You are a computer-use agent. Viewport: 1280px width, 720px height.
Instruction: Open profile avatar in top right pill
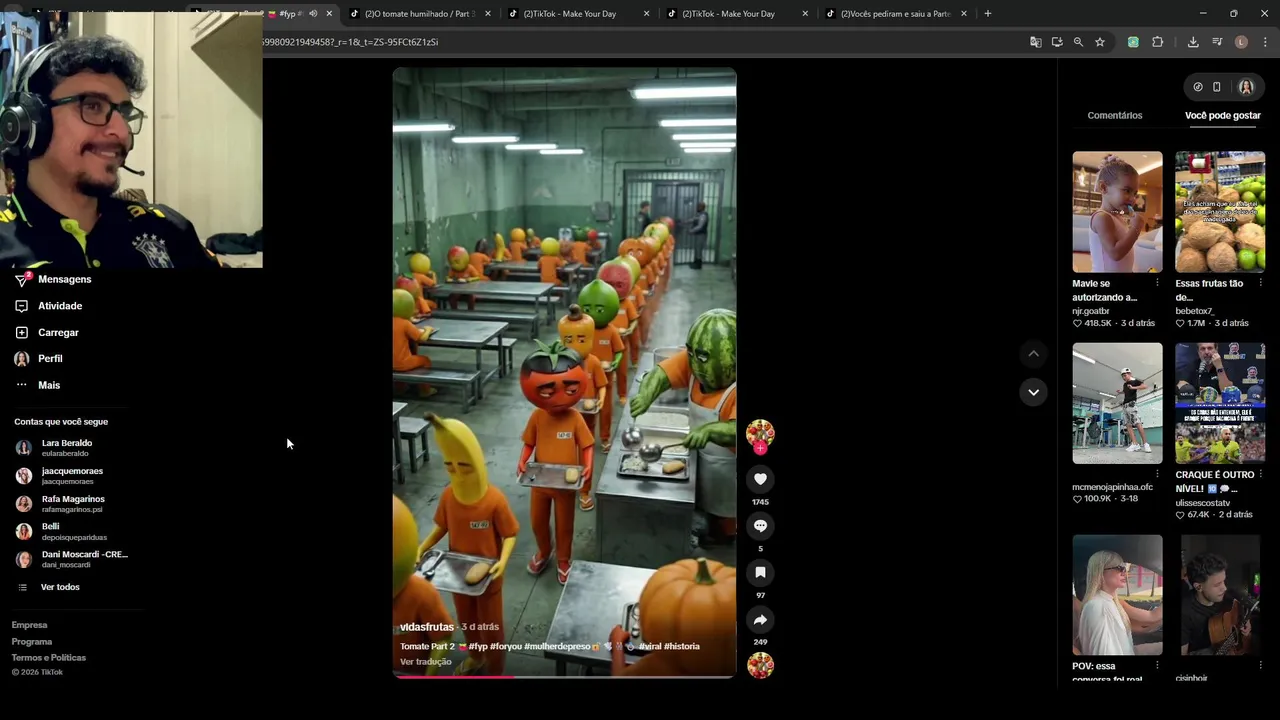1246,87
